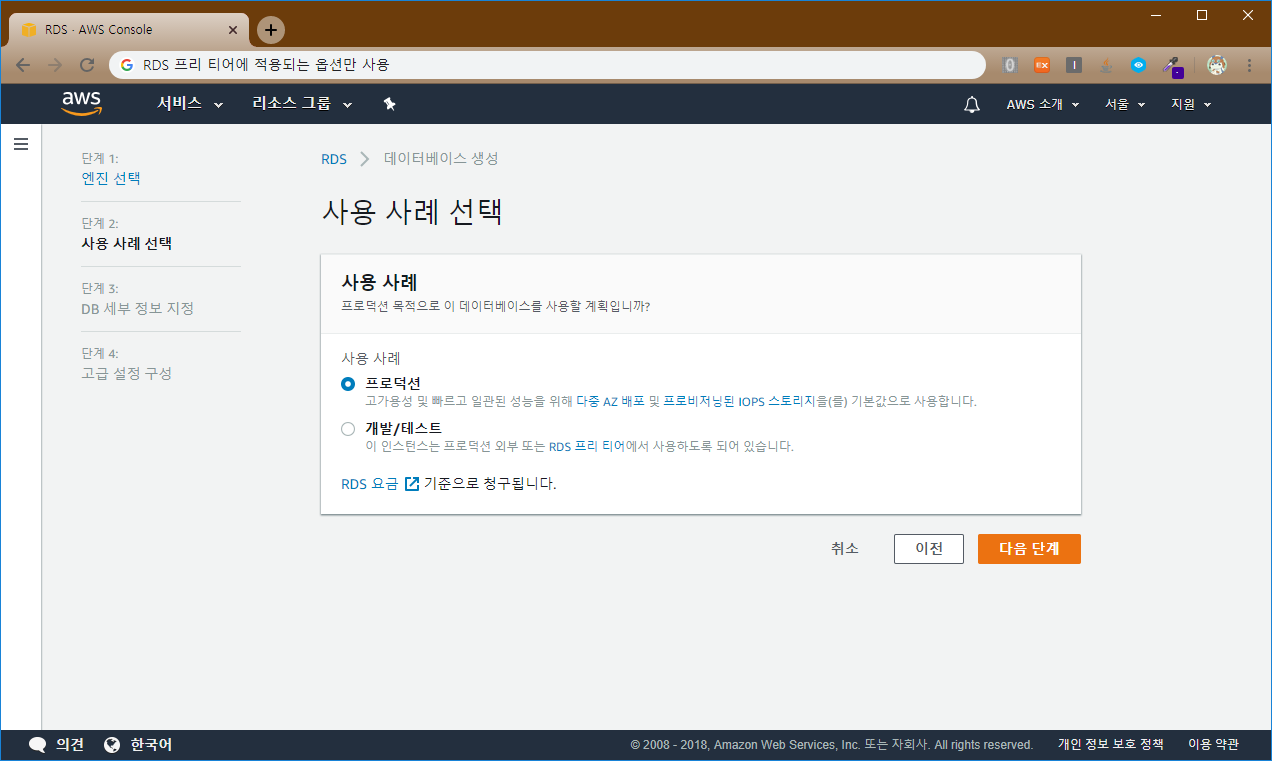Click the RDS breadcrumb link
The image size is (1272, 761).
[334, 159]
